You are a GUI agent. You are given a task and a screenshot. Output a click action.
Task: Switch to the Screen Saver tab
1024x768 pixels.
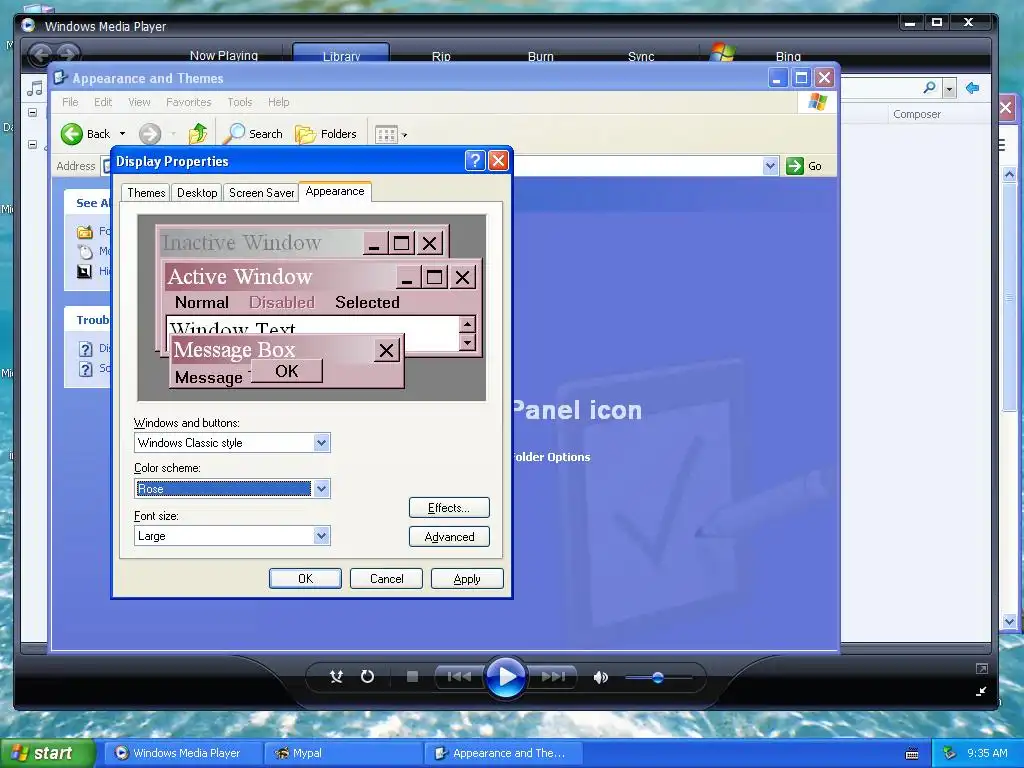(261, 193)
